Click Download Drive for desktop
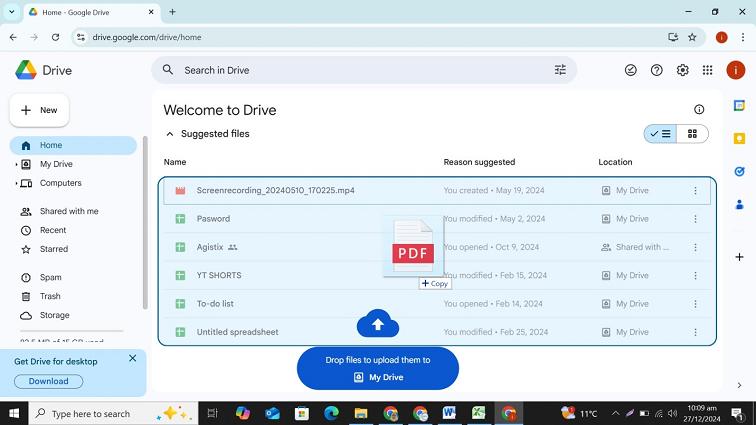Image resolution: width=756 pixels, height=425 pixels. point(48,381)
